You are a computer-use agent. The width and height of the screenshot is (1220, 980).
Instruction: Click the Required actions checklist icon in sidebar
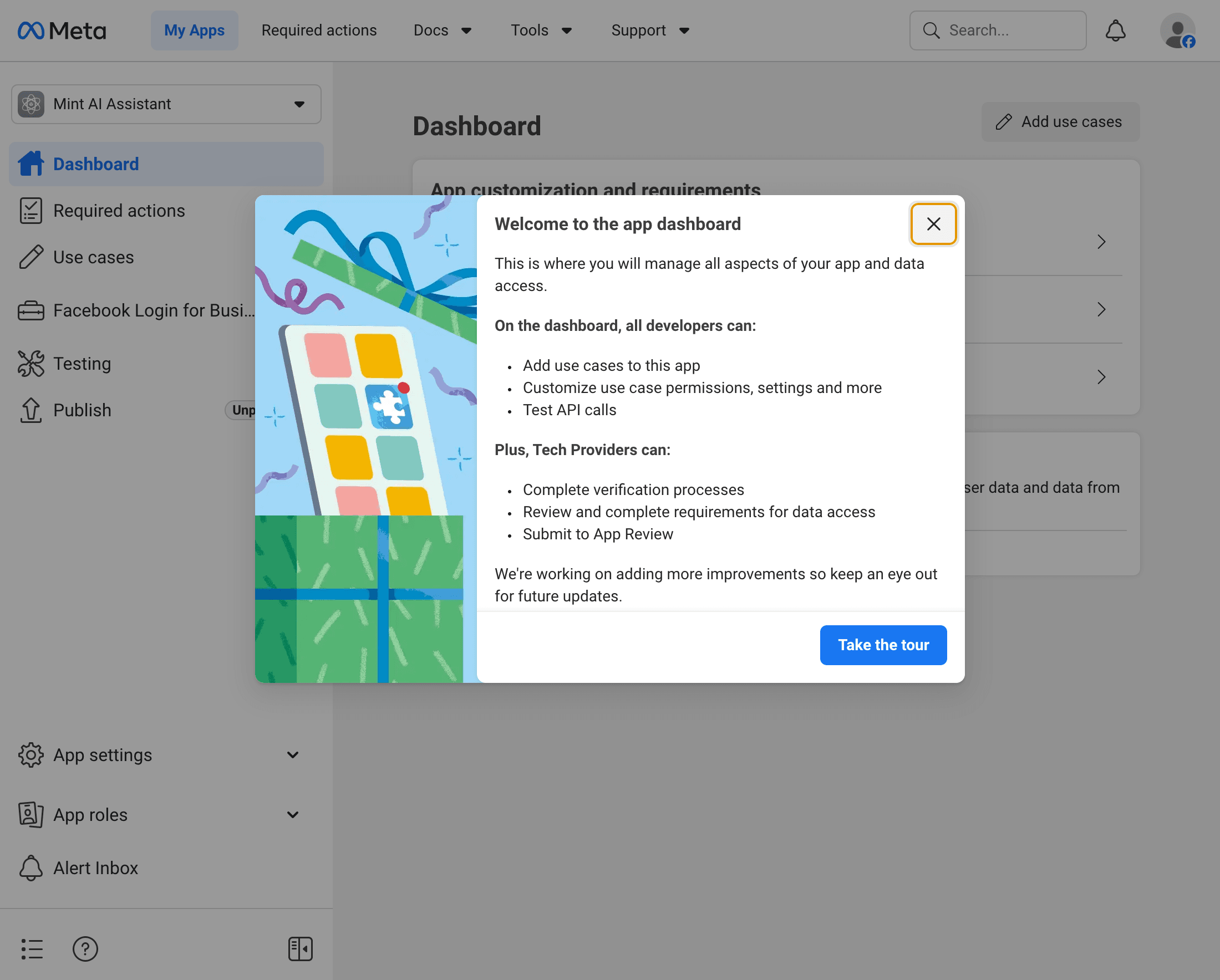coord(31,211)
